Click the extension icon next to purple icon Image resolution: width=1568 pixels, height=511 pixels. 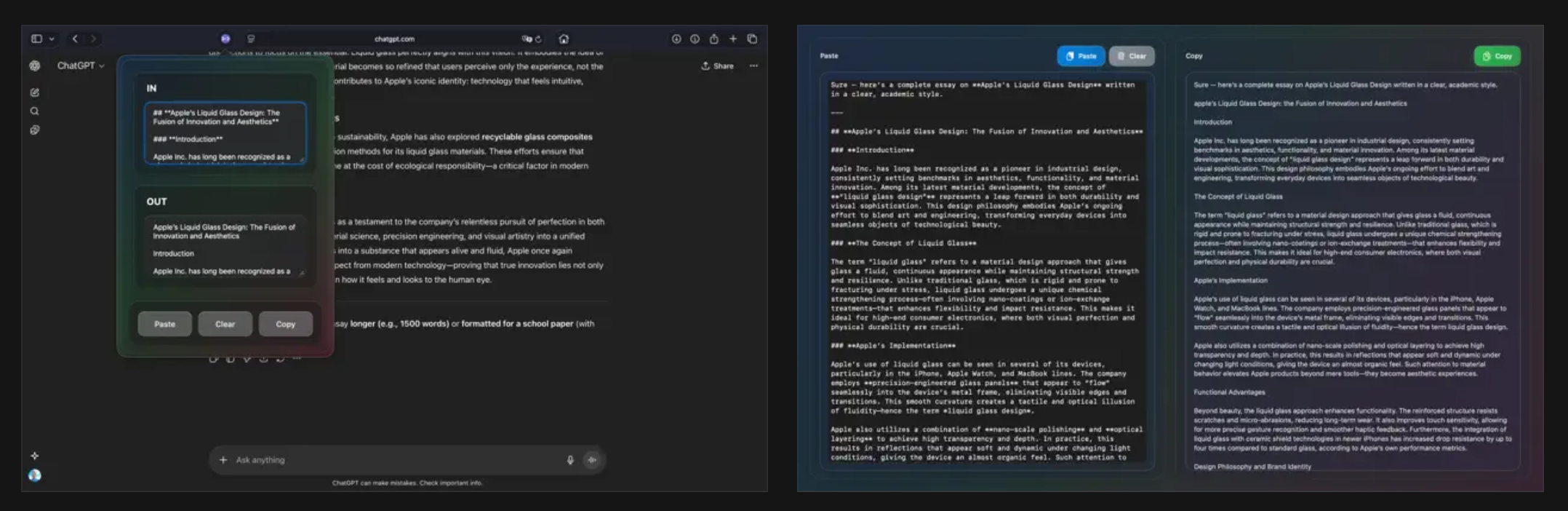tap(251, 39)
